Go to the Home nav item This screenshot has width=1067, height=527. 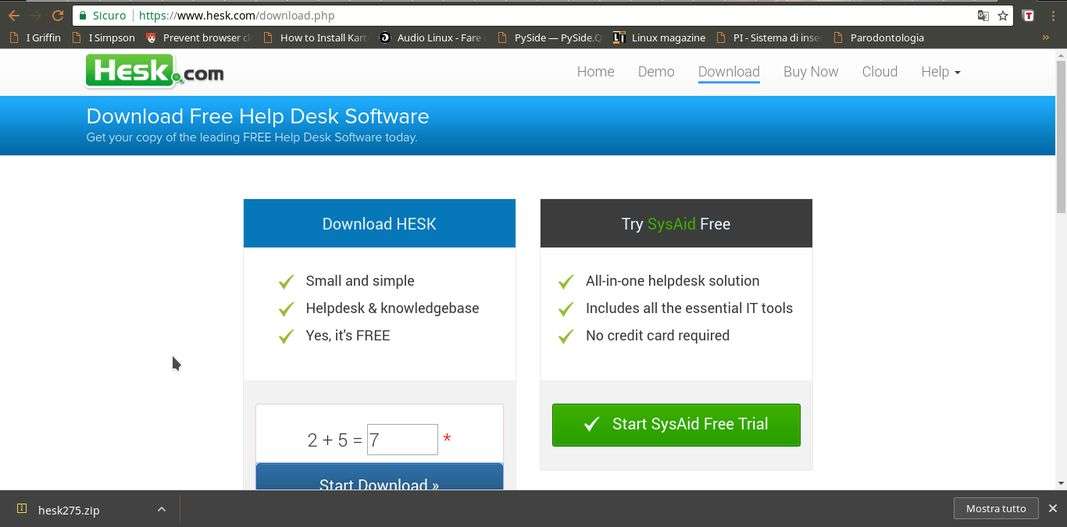(x=595, y=71)
